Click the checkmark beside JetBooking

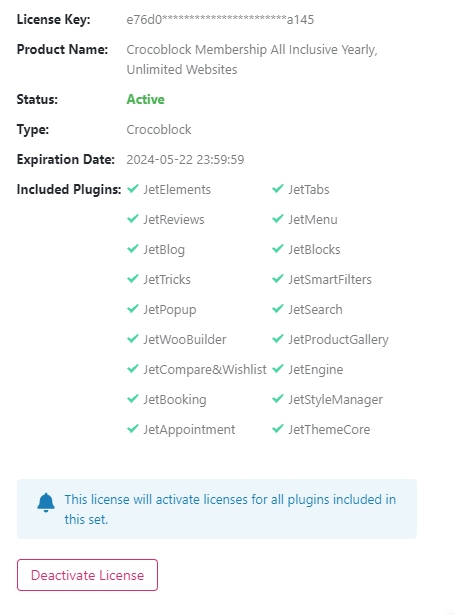tap(133, 398)
